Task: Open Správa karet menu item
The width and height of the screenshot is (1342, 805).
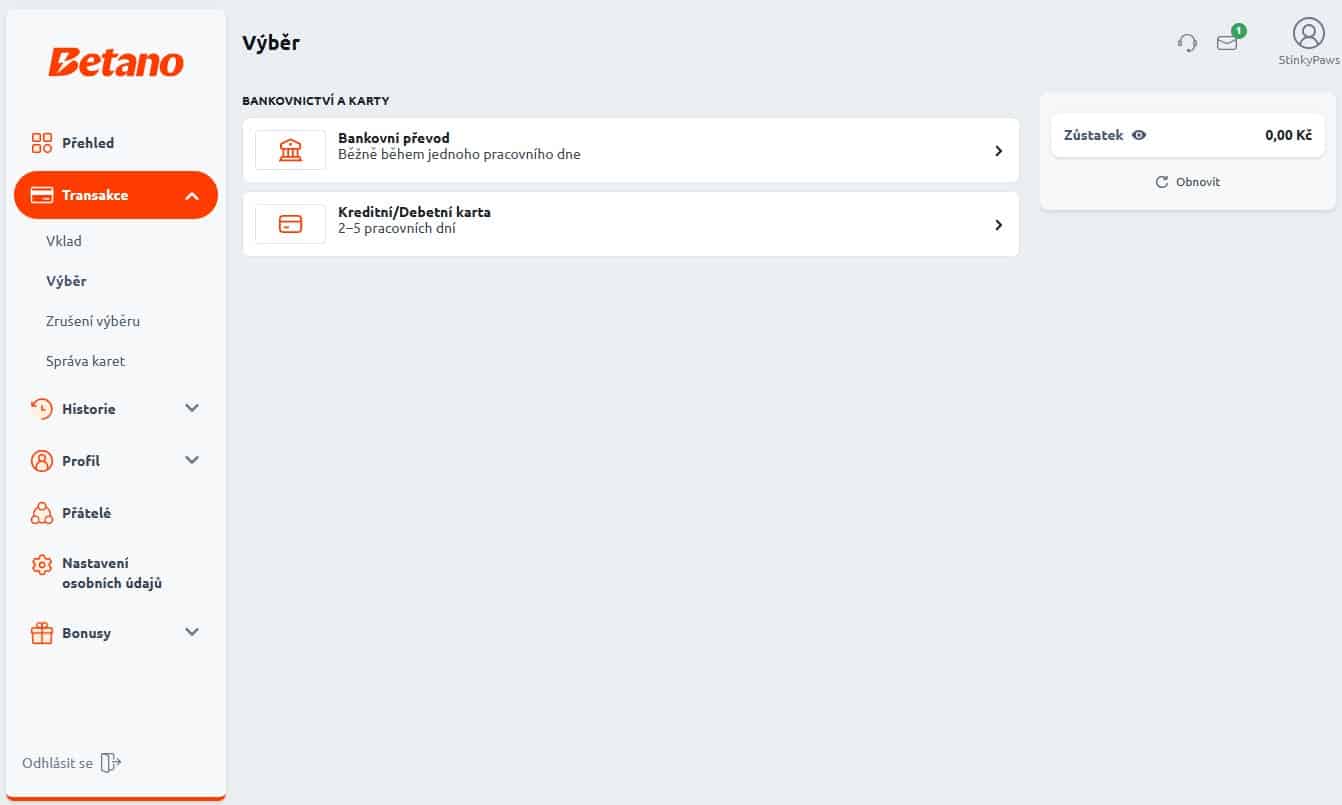Action: 85,361
